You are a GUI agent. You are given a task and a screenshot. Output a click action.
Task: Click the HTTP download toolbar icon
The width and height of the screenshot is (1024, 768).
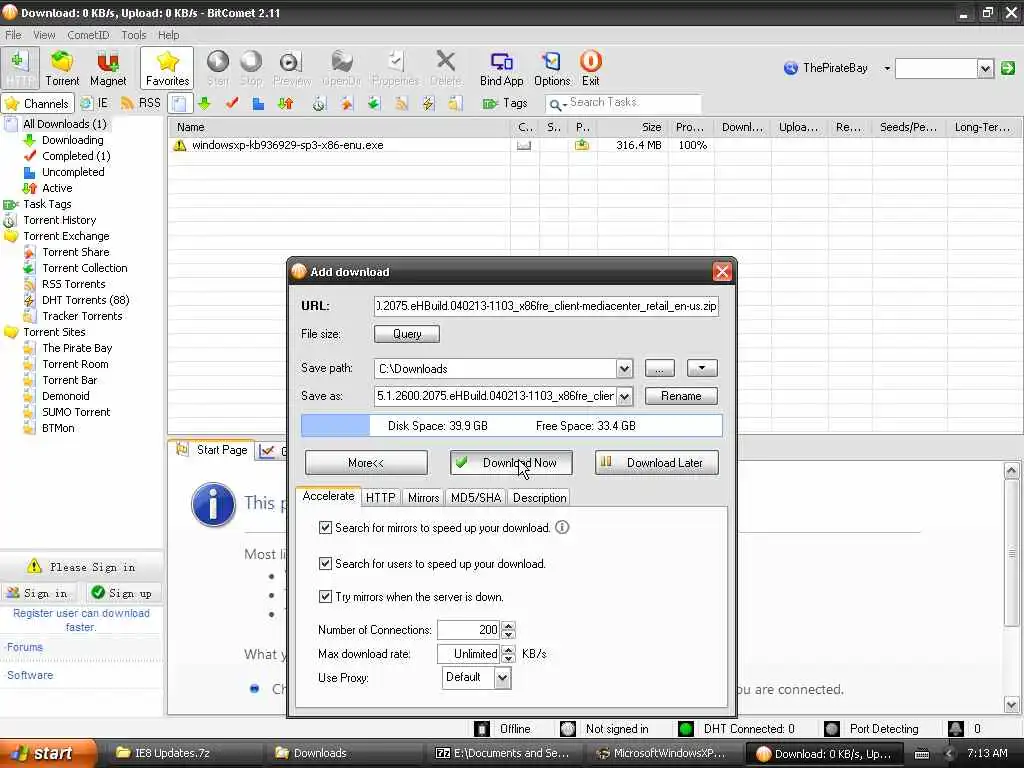click(20, 68)
